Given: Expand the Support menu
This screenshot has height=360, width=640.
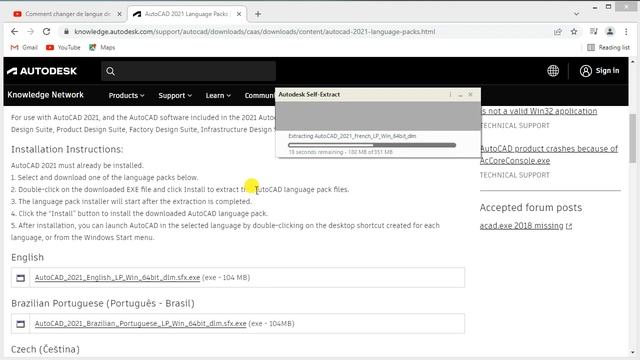Looking at the screenshot, I should point(175,95).
